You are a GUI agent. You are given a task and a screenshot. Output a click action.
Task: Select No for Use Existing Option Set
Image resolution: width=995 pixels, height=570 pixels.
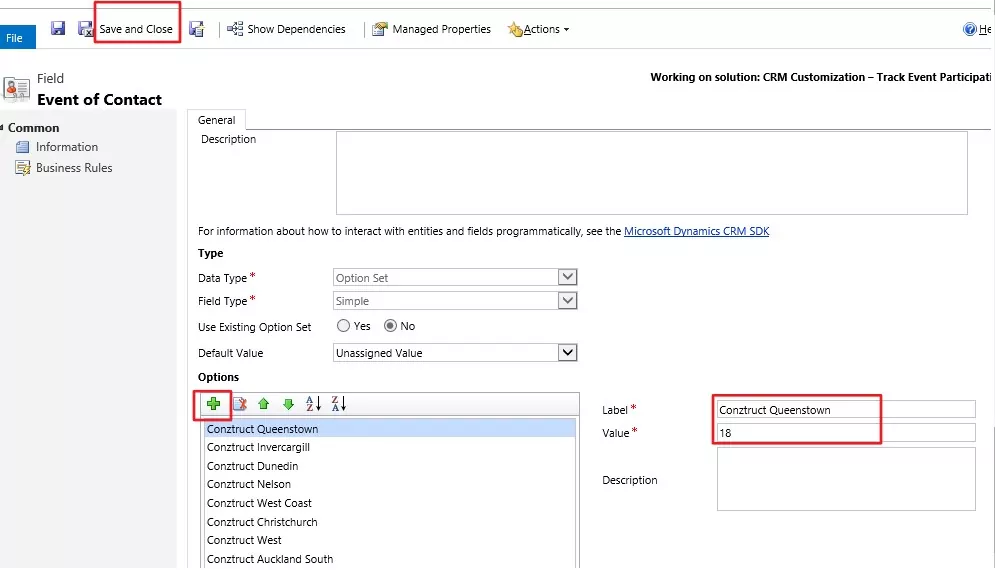click(390, 326)
